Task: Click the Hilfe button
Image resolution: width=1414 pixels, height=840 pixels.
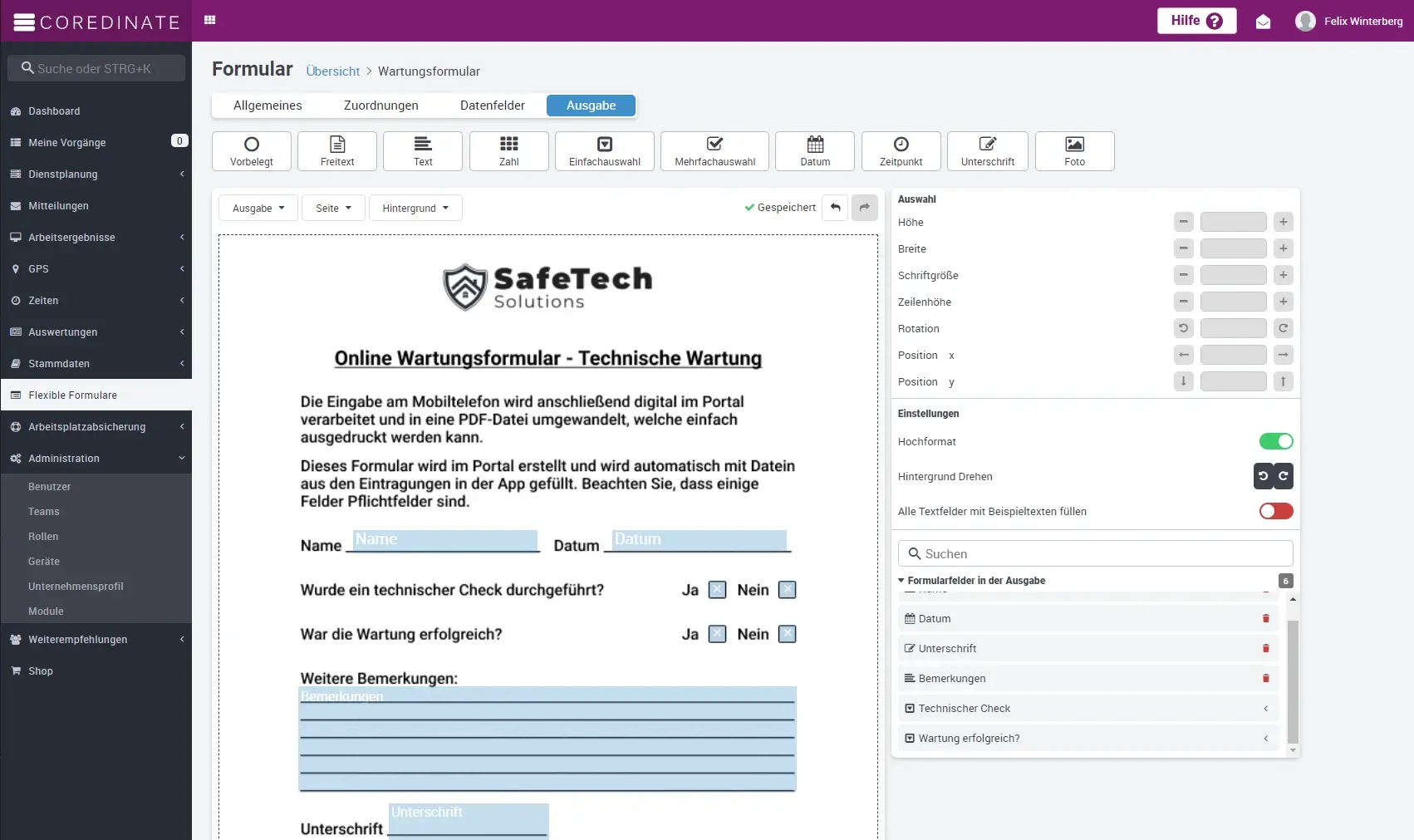Action: pyautogui.click(x=1196, y=21)
